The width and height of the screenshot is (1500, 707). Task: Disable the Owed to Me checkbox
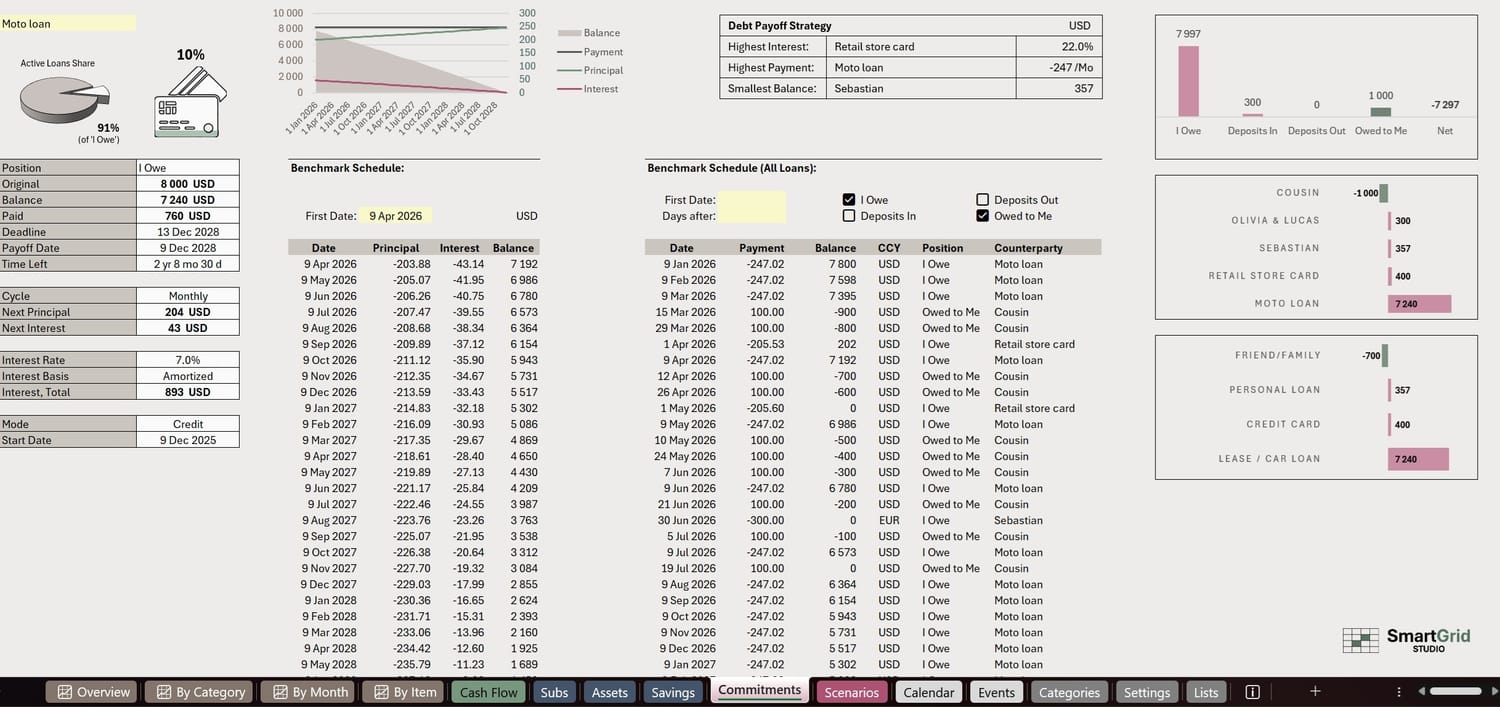(982, 215)
